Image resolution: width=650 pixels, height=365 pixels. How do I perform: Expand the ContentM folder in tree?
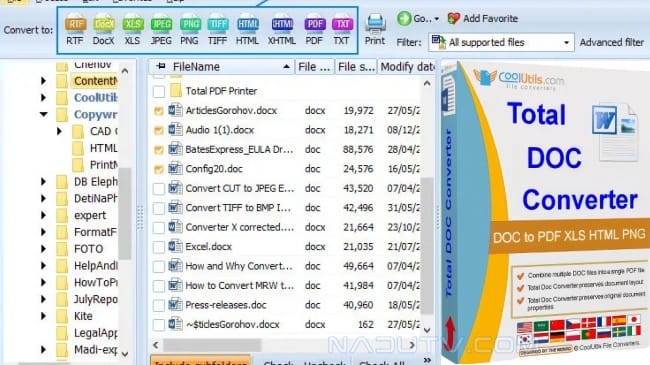click(44, 81)
